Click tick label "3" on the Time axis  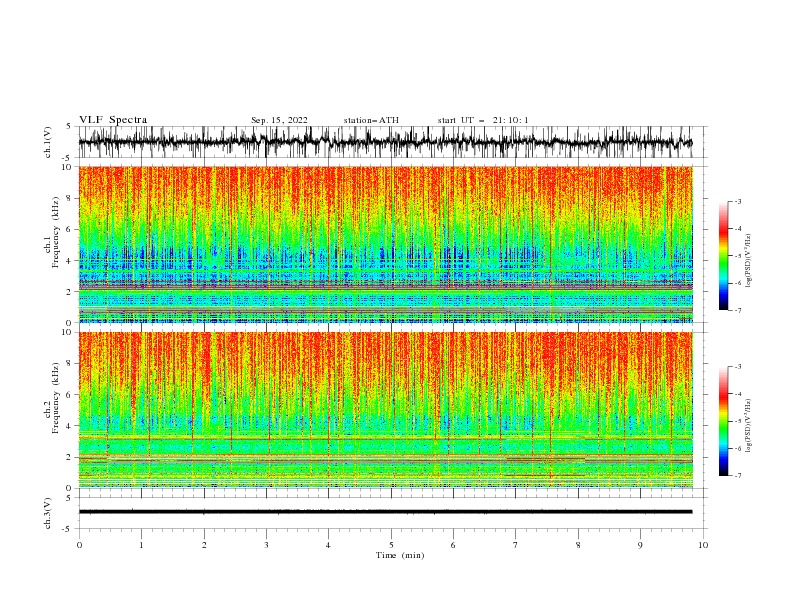click(267, 545)
